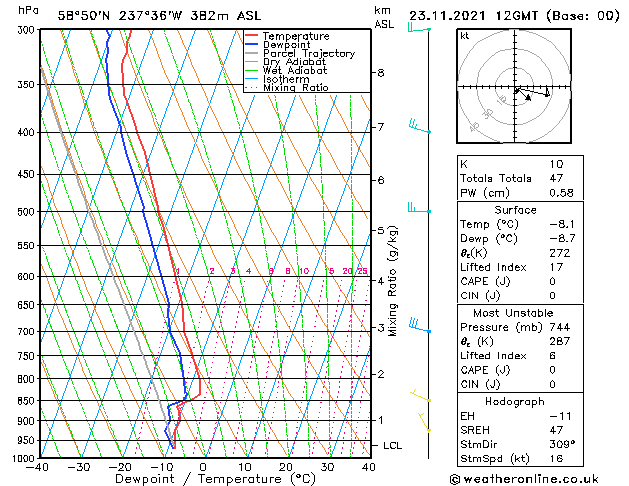
Task: Click the weatheronline.co.uk copyright text
Action: click(x=524, y=479)
